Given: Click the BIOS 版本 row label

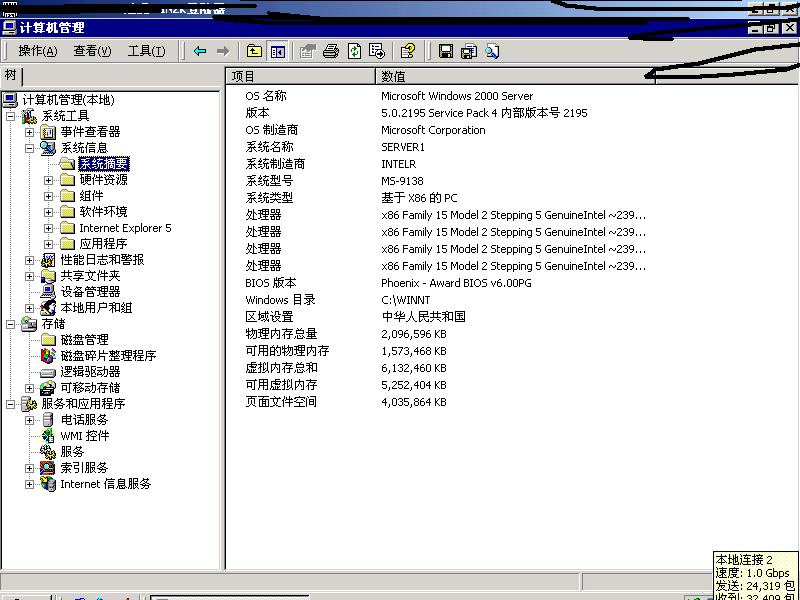Looking at the screenshot, I should (x=270, y=283).
